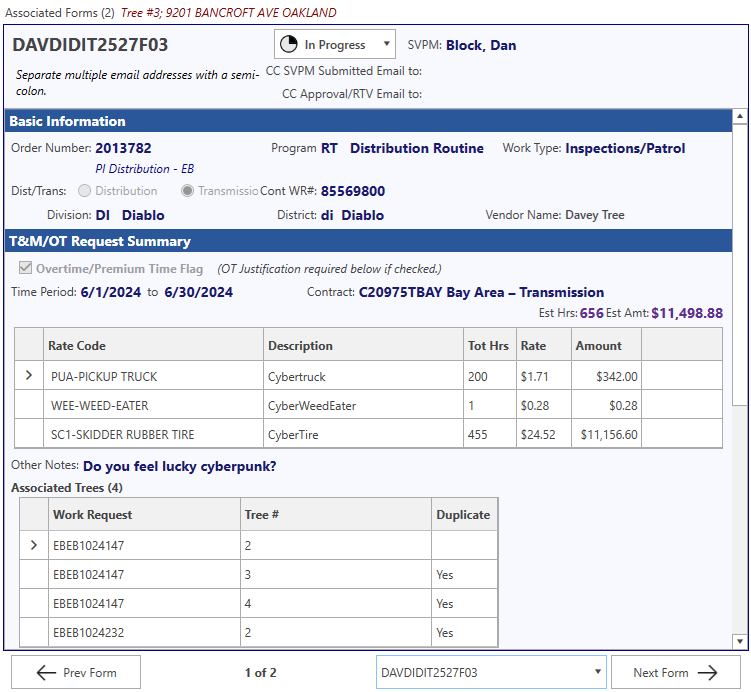Open the In Progress status dropdown
Image resolution: width=751 pixels, height=692 pixels.
pyautogui.click(x=387, y=45)
